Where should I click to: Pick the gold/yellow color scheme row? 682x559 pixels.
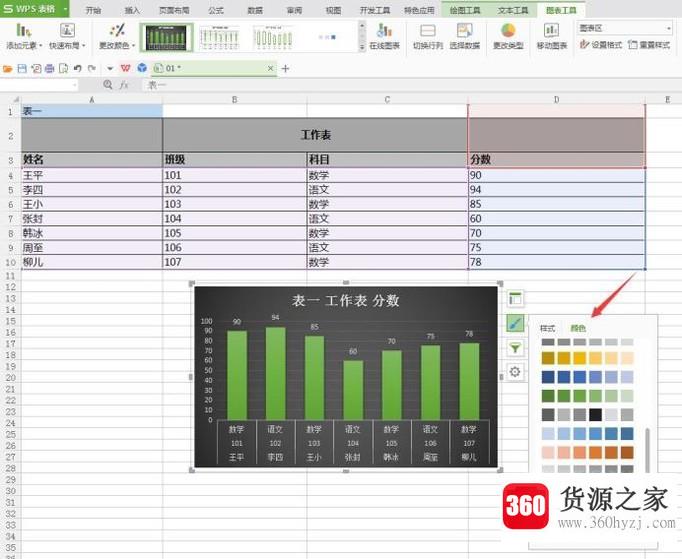pyautogui.click(x=587, y=358)
